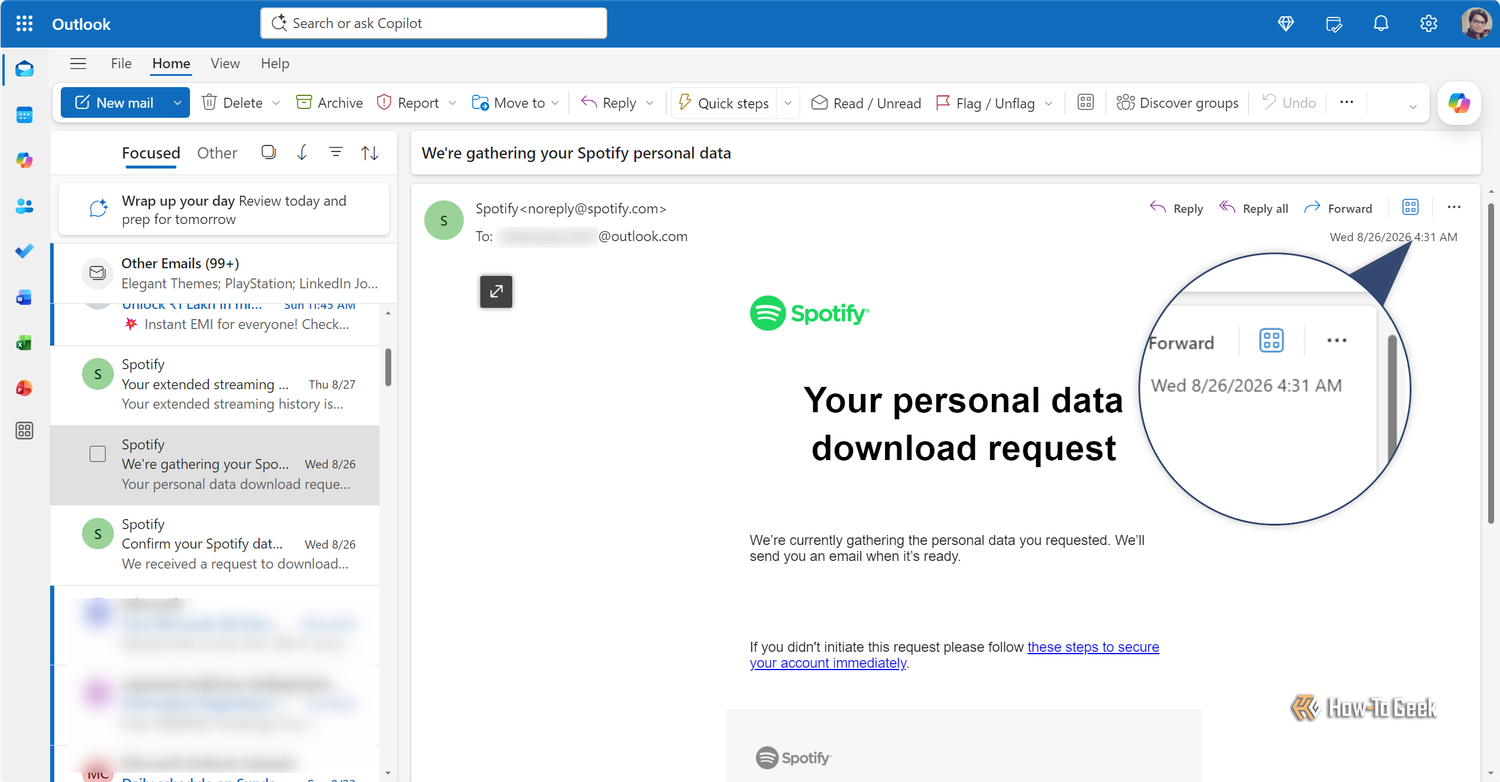Click the premium diamond icon in header
1500x782 pixels.
click(1286, 24)
